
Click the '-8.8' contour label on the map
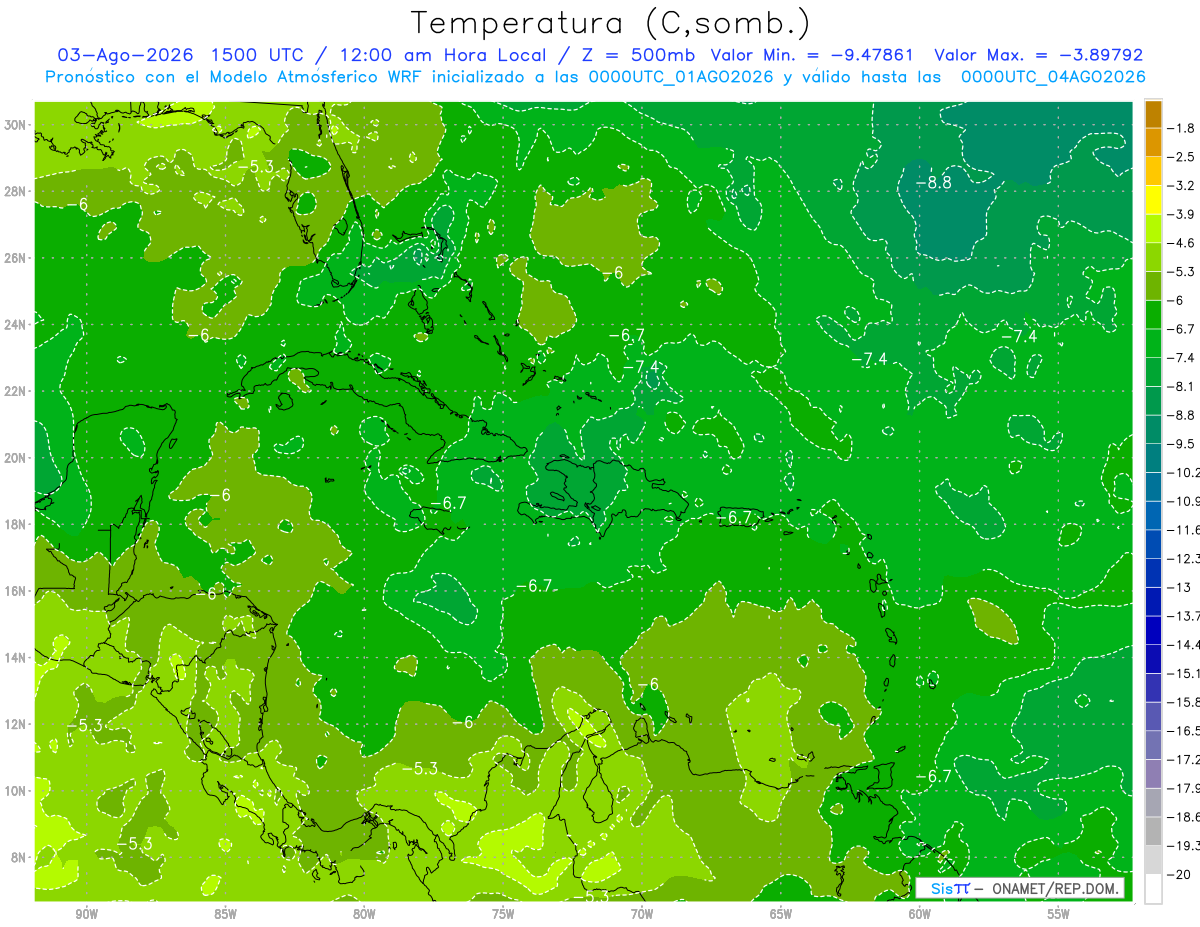[x=934, y=182]
